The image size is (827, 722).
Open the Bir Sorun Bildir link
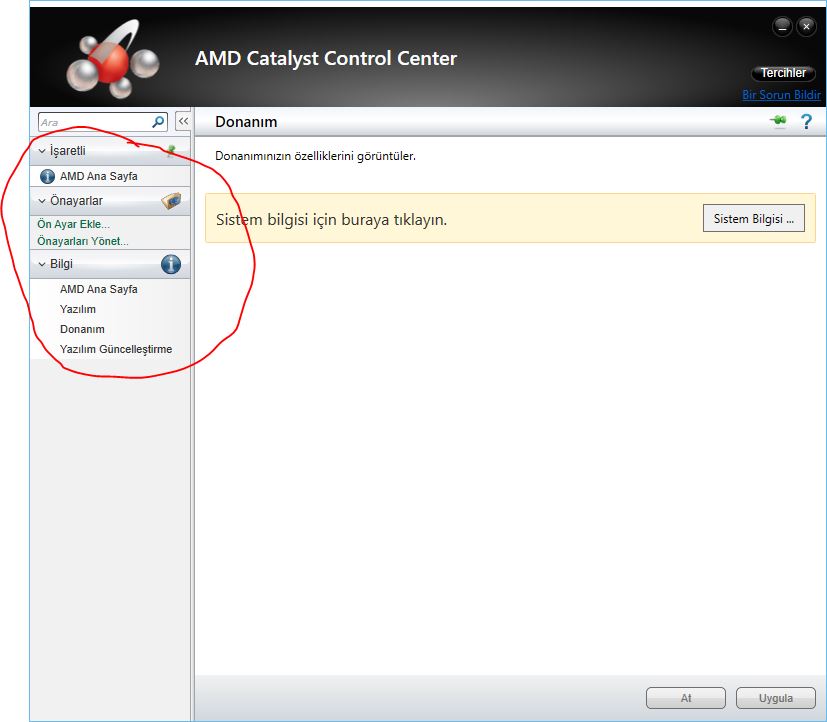pos(781,95)
